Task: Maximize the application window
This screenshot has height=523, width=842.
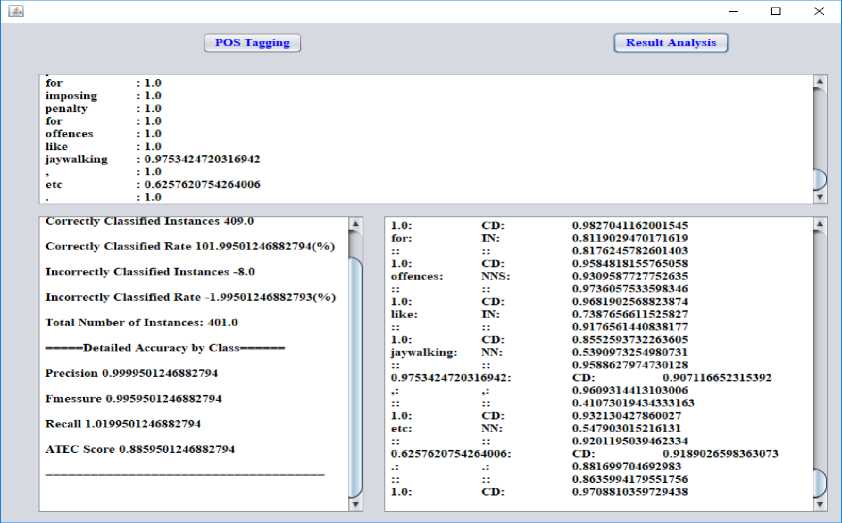Action: coord(775,11)
